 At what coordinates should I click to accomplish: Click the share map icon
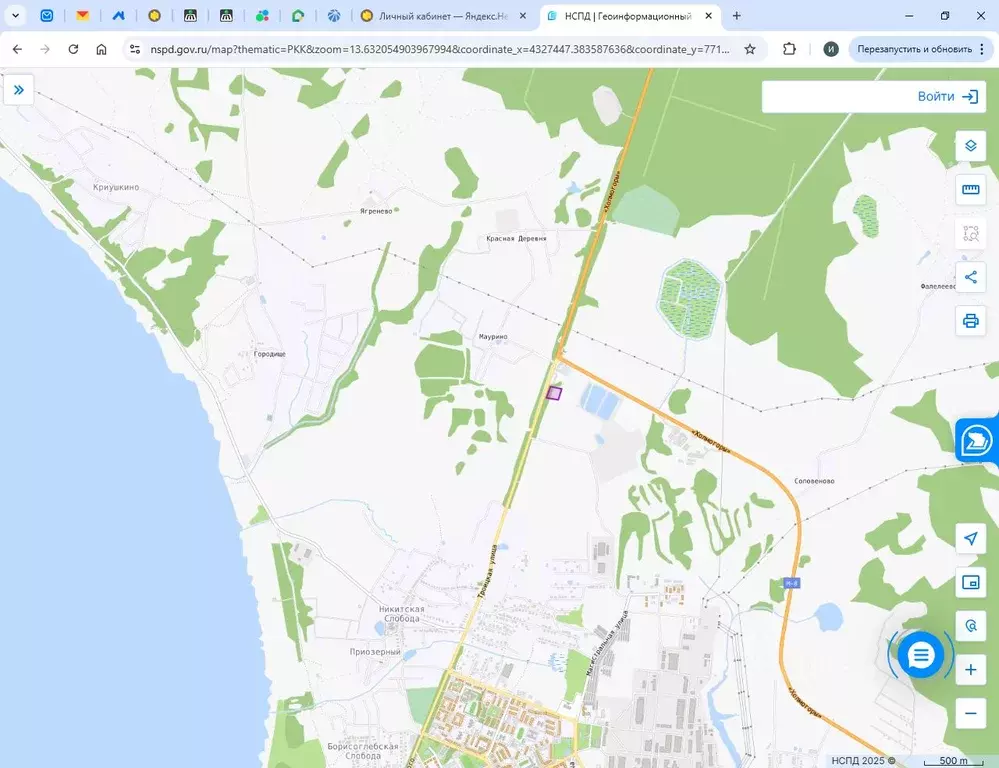(x=969, y=278)
